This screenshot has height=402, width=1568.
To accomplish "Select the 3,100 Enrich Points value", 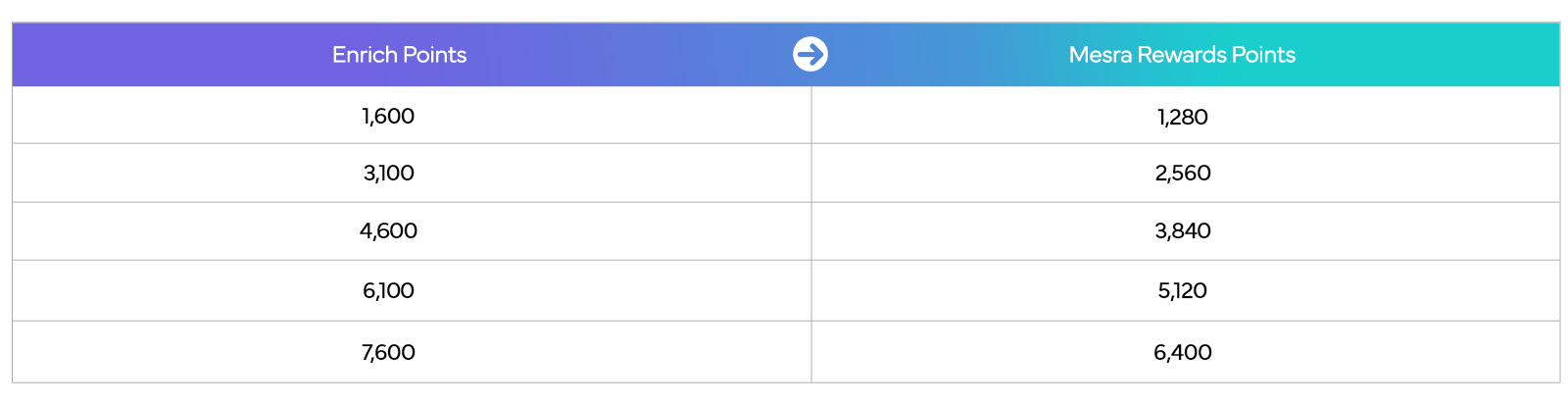I will (x=388, y=173).
